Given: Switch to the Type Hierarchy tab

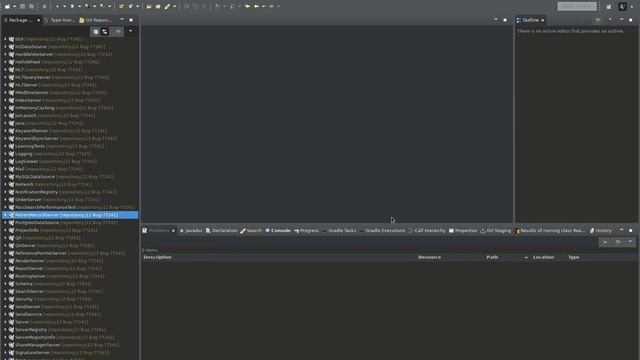Looking at the screenshot, I should [x=60, y=20].
